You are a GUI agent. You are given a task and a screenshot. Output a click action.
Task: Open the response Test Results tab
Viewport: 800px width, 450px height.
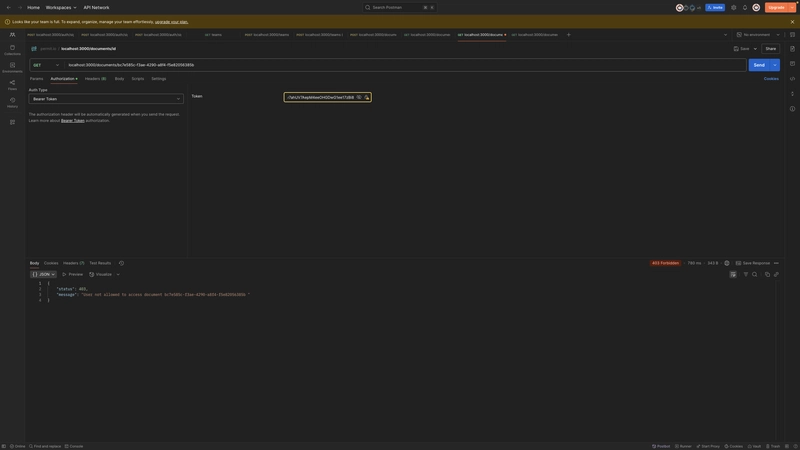[x=100, y=263]
